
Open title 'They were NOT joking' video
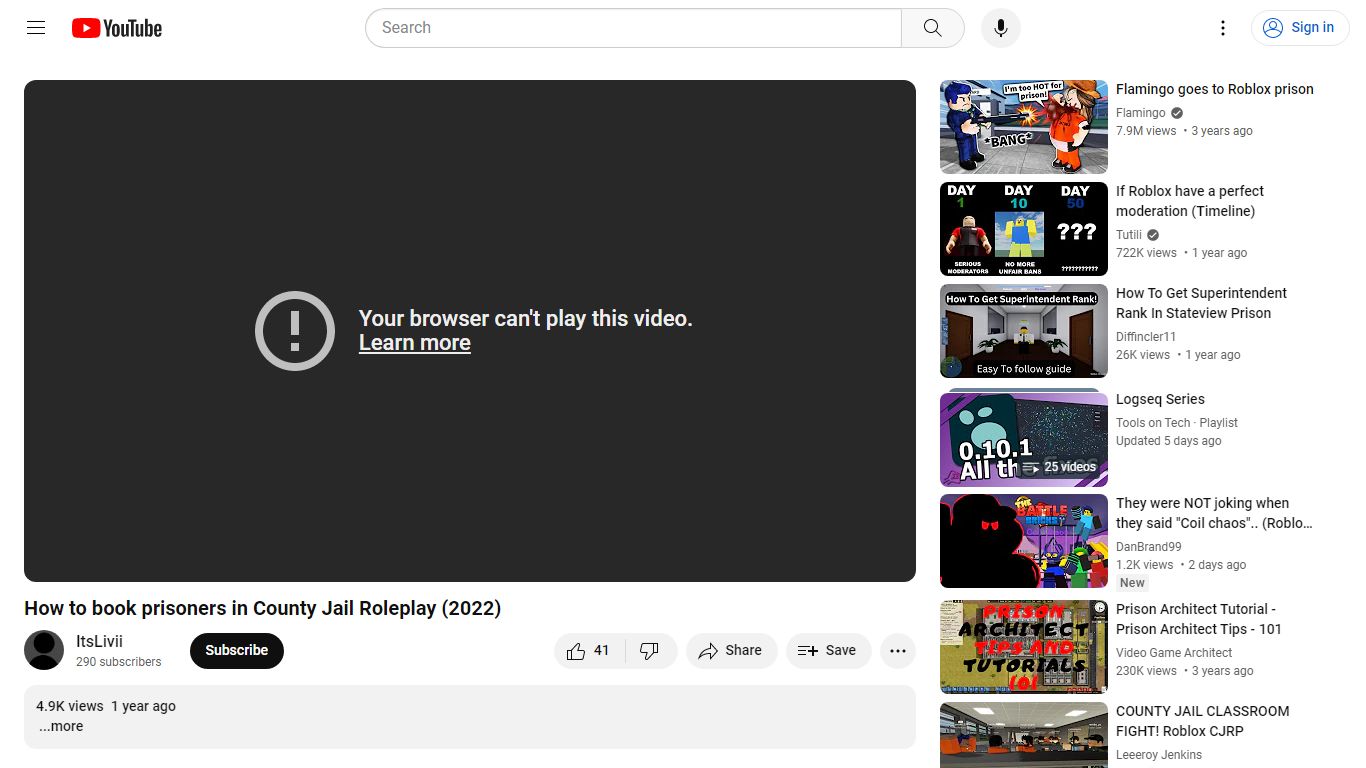tap(1214, 513)
